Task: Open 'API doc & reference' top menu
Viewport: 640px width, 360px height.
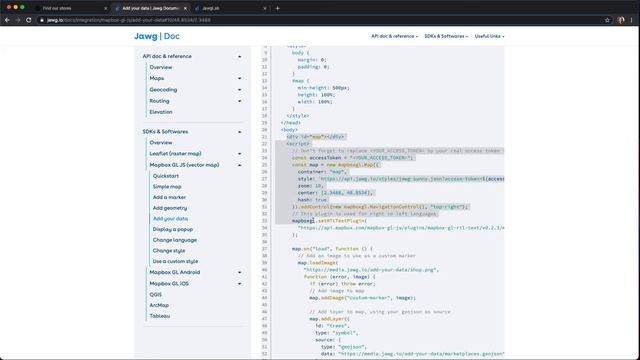Action: [394, 36]
